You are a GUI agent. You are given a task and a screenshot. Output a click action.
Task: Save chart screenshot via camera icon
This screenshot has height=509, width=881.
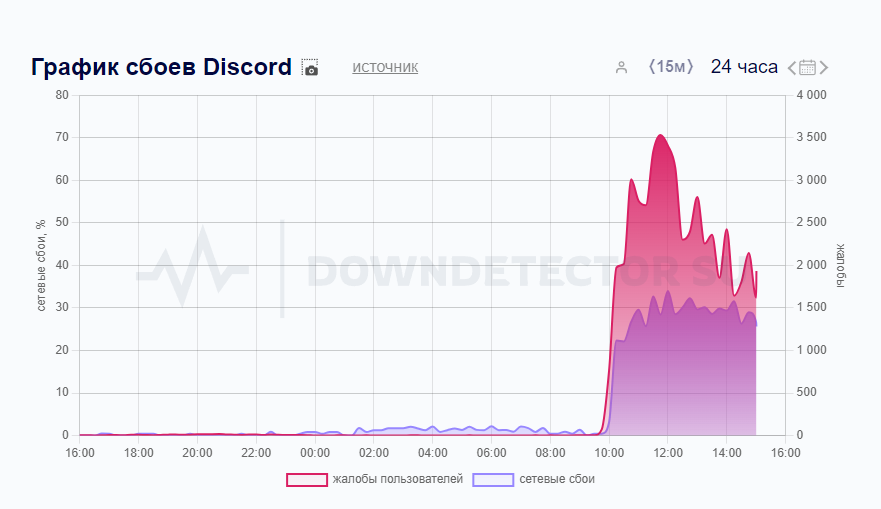pyautogui.click(x=310, y=67)
